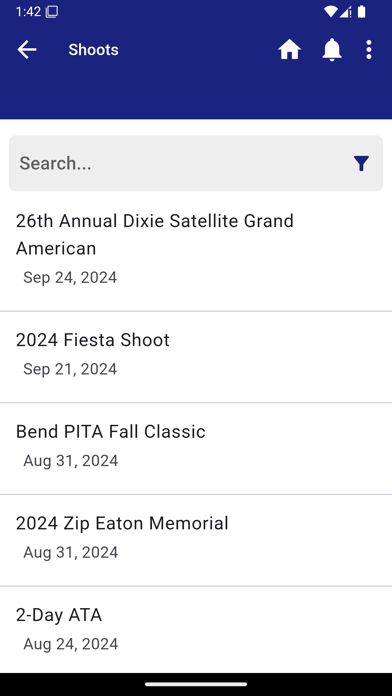Go to the home screen icon
The image size is (392, 696).
(x=289, y=49)
